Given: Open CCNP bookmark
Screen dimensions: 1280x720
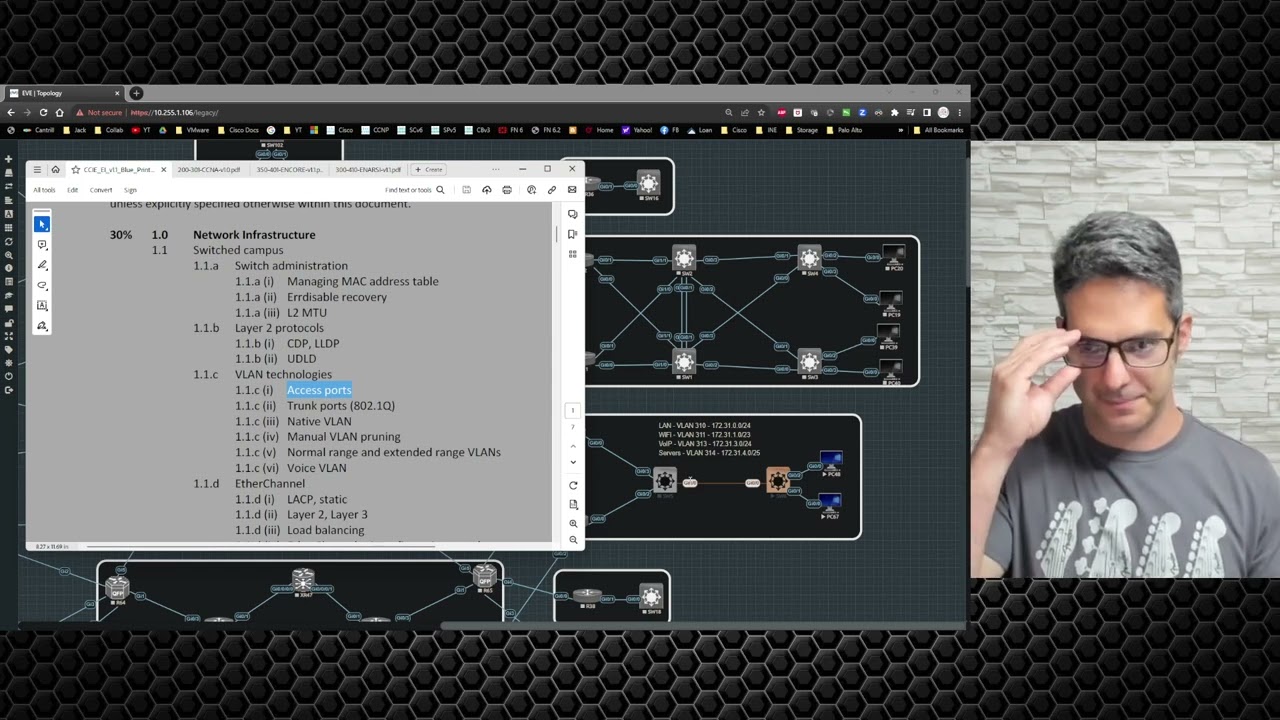Looking at the screenshot, I should pyautogui.click(x=375, y=130).
